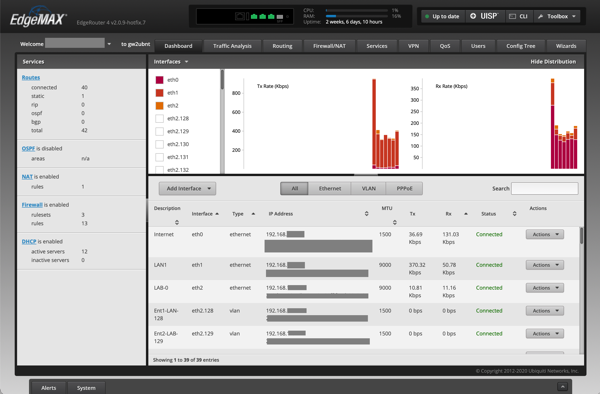Image resolution: width=600 pixels, height=394 pixels.
Task: Enable eth2.129 checkbox in interface legend
Action: point(160,131)
